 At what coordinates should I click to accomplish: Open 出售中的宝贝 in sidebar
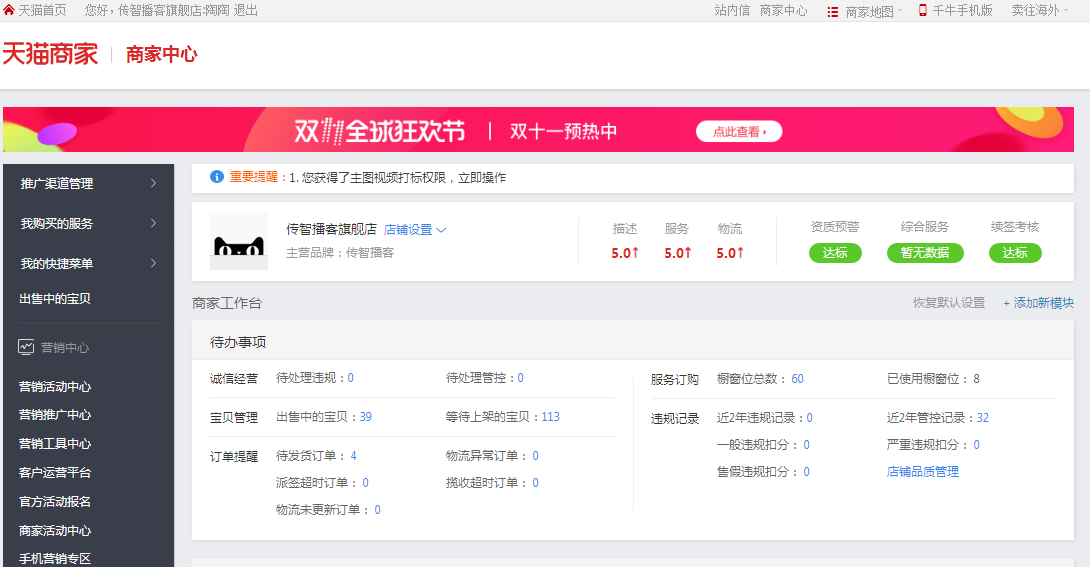click(x=55, y=299)
